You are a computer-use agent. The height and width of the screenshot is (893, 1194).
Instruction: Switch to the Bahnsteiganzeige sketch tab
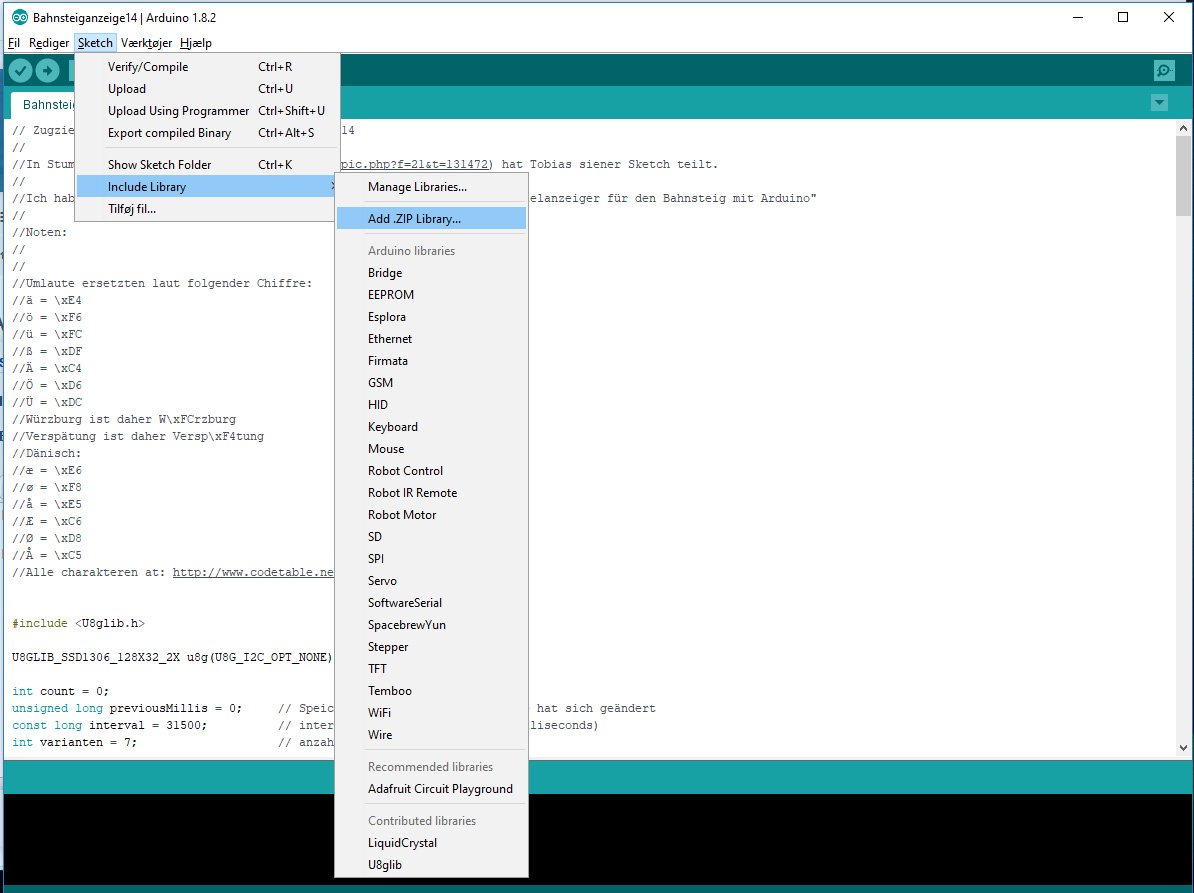pyautogui.click(x=44, y=105)
